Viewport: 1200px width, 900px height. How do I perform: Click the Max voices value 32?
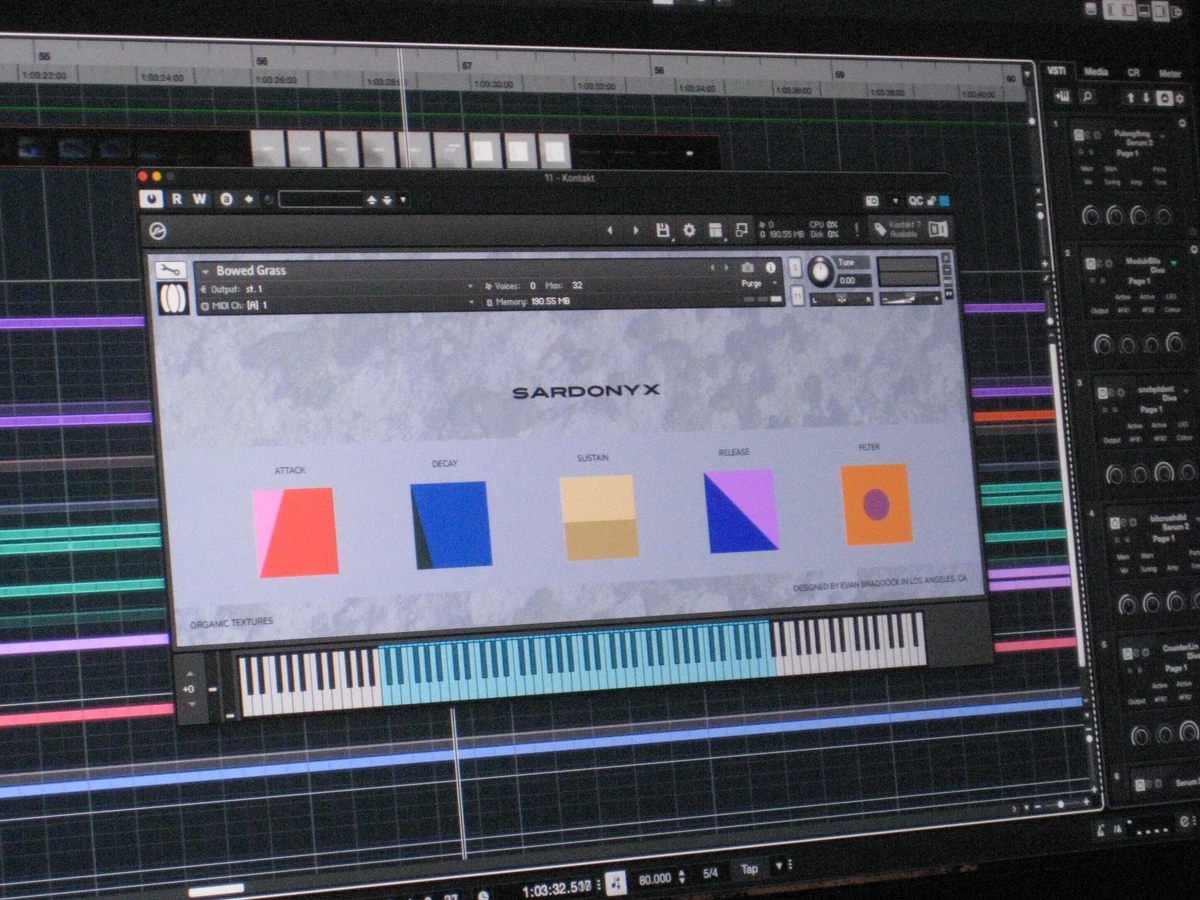tap(577, 286)
